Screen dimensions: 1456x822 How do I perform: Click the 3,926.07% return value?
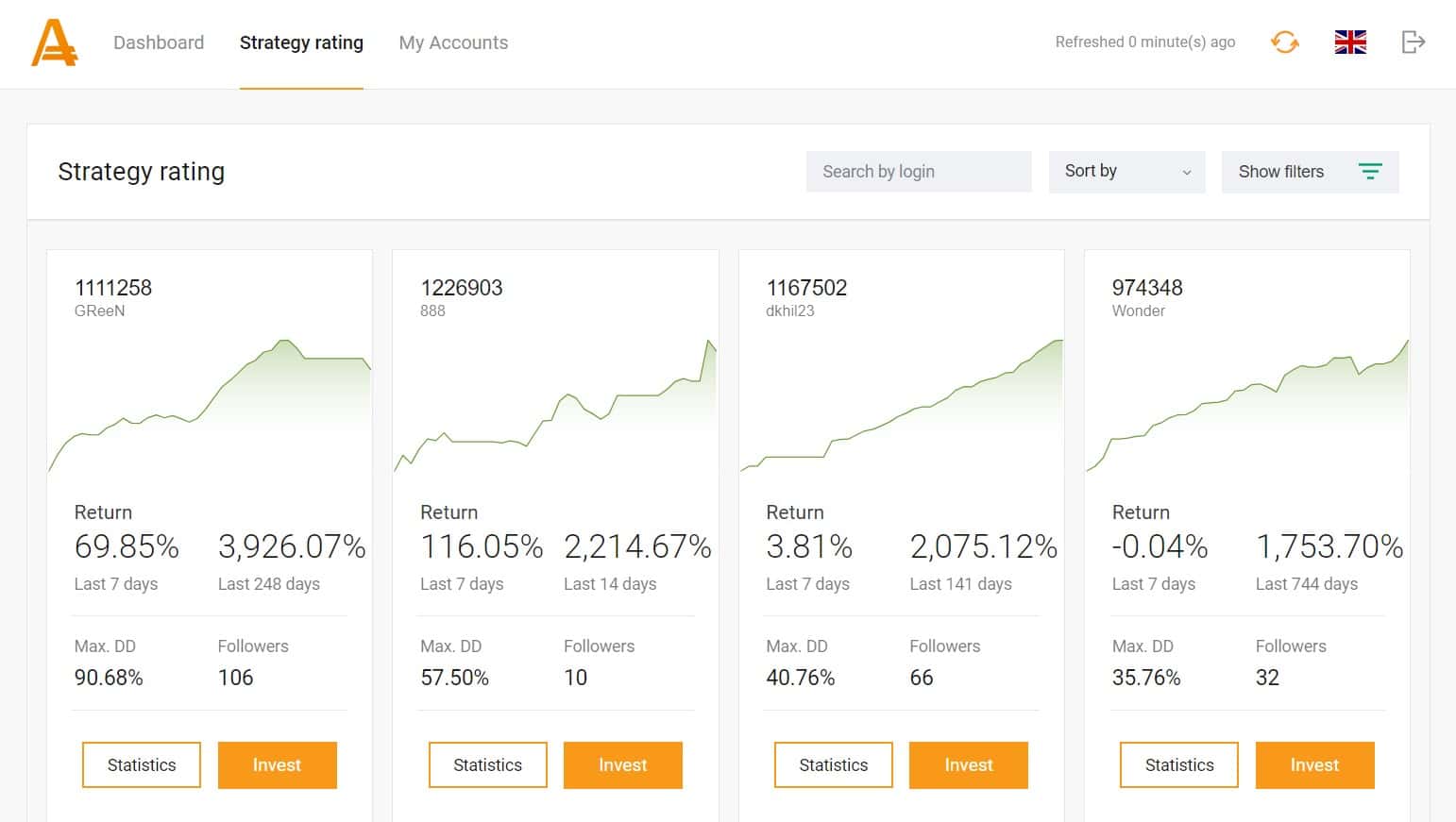pyautogui.click(x=292, y=546)
